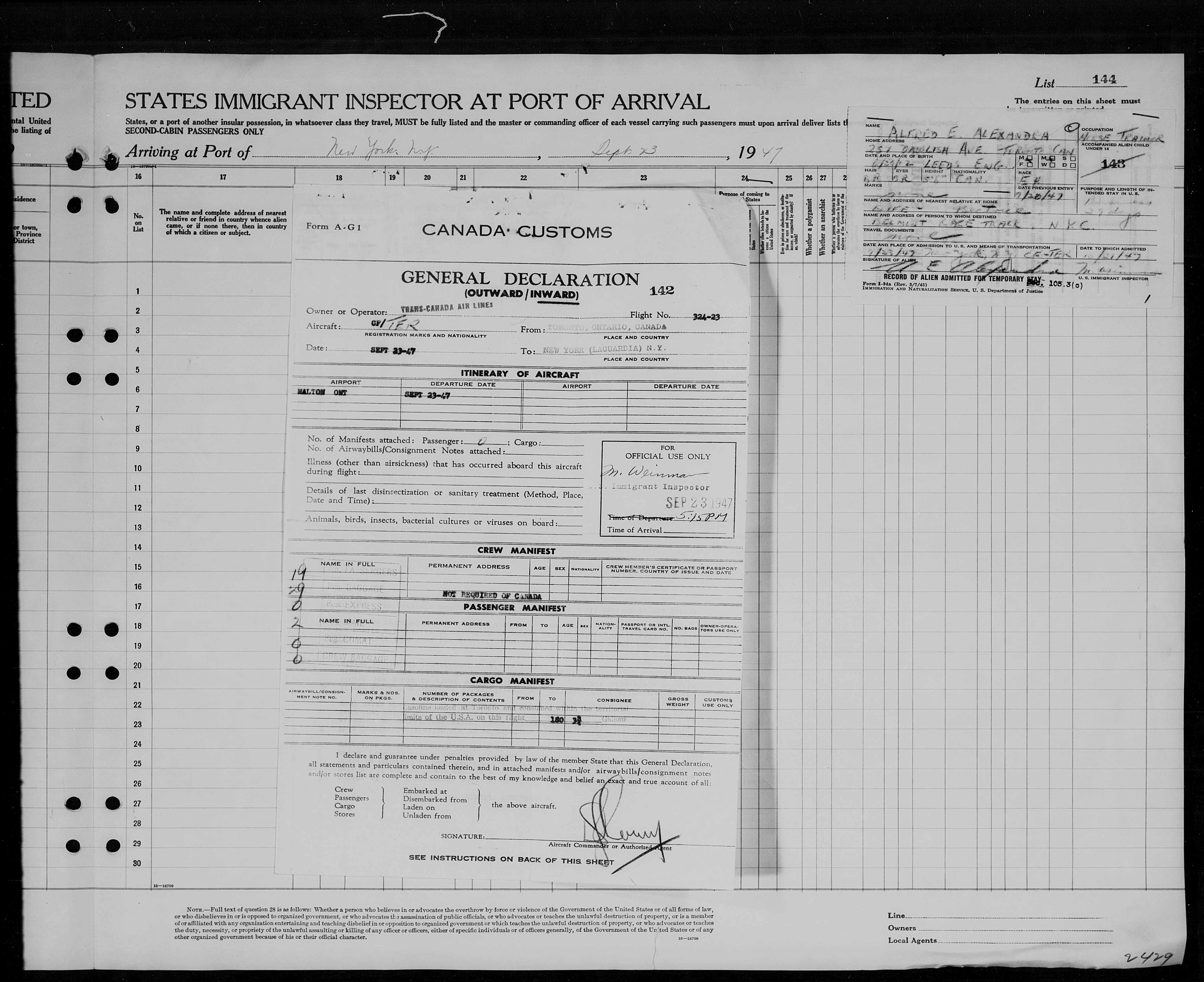Click row number '15' in list column
This screenshot has width=1204, height=982.
click(138, 567)
